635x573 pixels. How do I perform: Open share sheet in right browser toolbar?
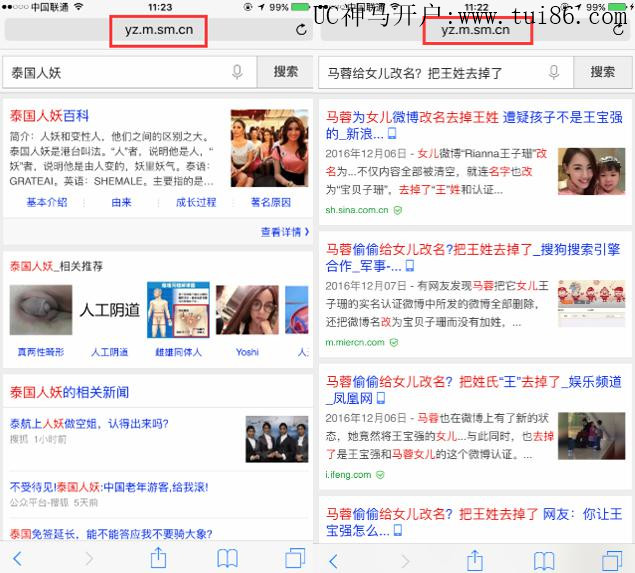point(475,560)
